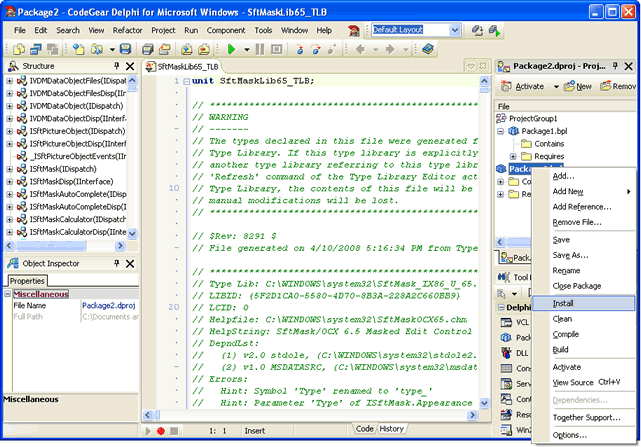Open the Refactor menu
Screen dimensions: 641x447
(x=127, y=30)
